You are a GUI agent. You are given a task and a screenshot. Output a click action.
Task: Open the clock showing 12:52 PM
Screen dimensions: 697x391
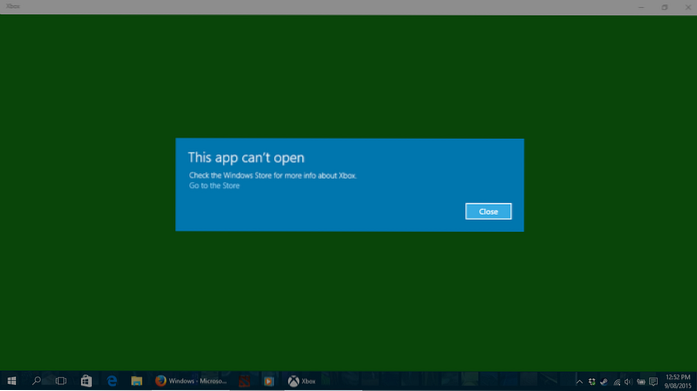[678, 381]
